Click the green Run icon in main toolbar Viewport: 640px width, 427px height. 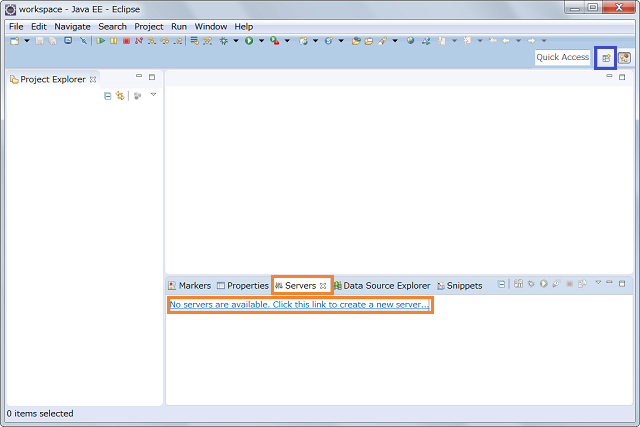click(249, 41)
